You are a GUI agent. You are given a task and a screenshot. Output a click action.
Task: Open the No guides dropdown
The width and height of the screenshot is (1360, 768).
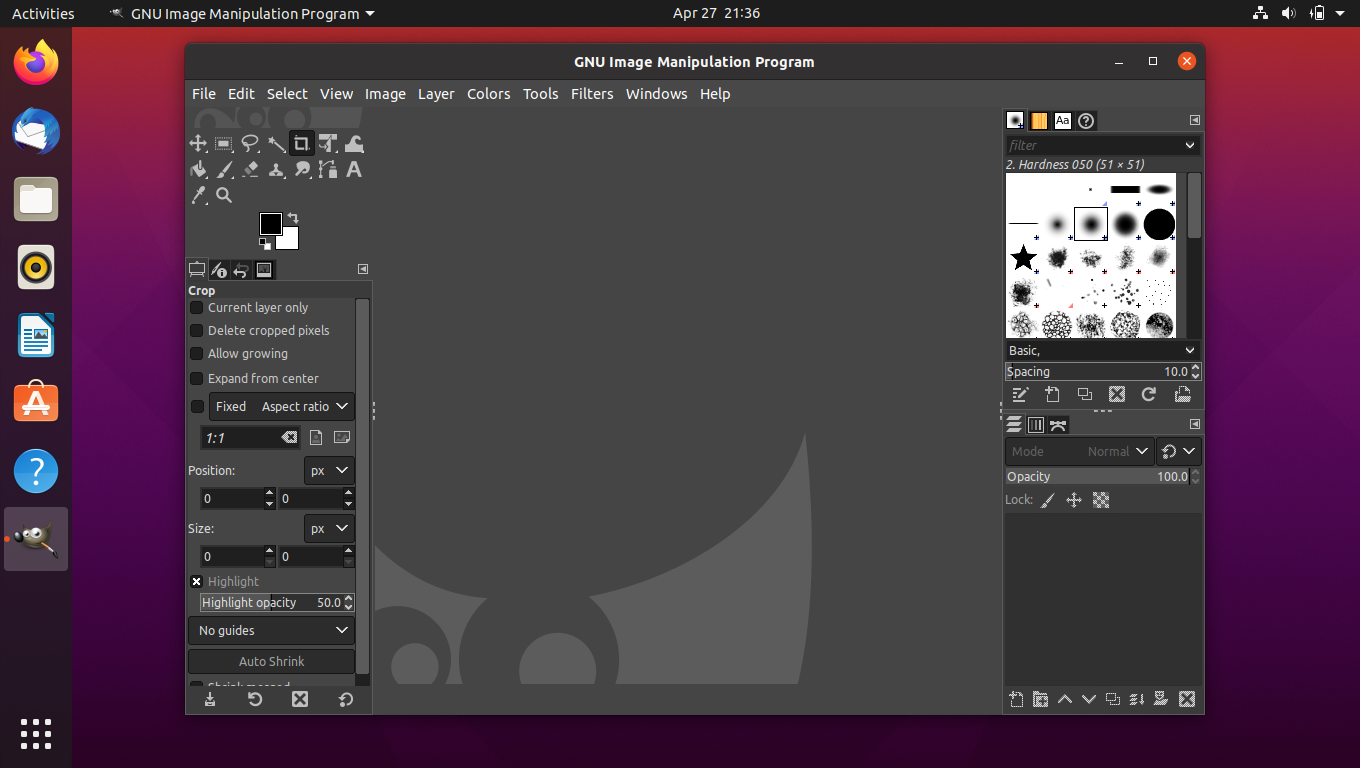pos(271,630)
